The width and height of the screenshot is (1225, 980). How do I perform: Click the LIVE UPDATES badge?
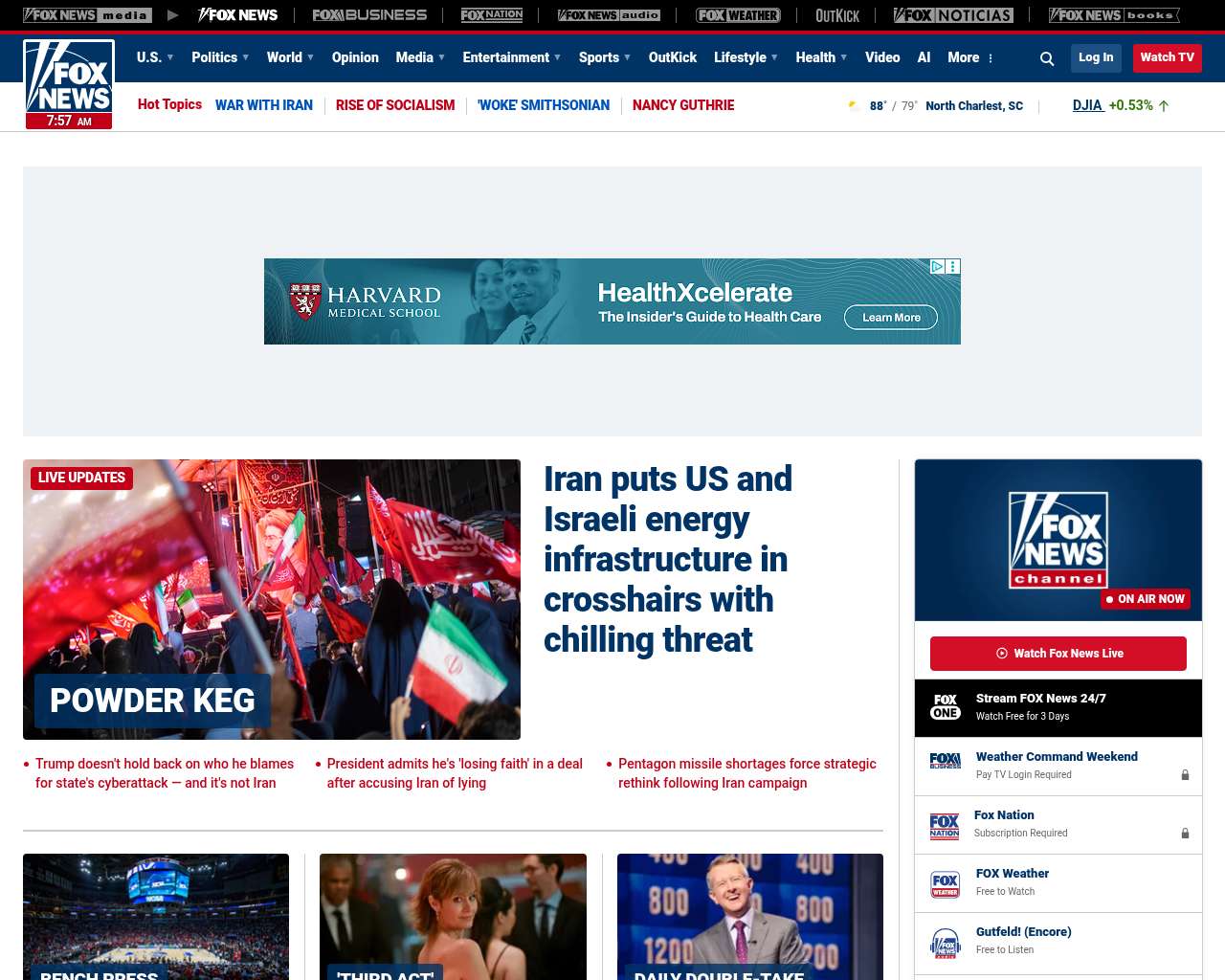(x=81, y=478)
